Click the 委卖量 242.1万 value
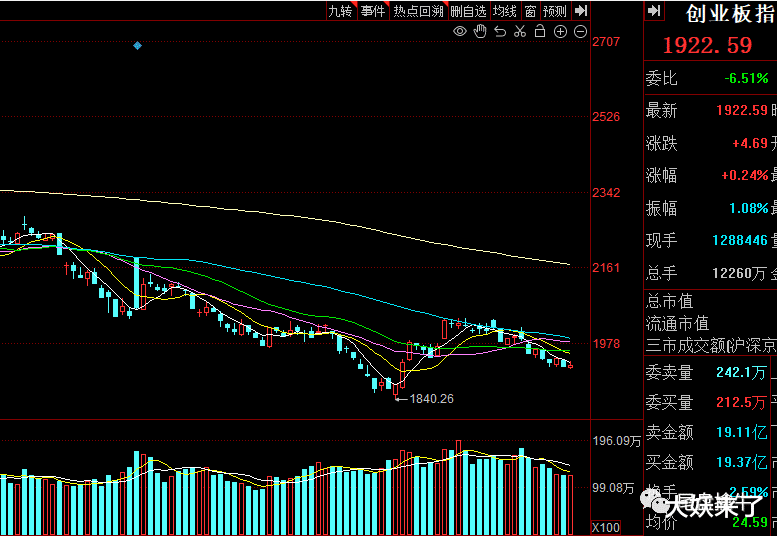The image size is (777, 536). (x=741, y=372)
